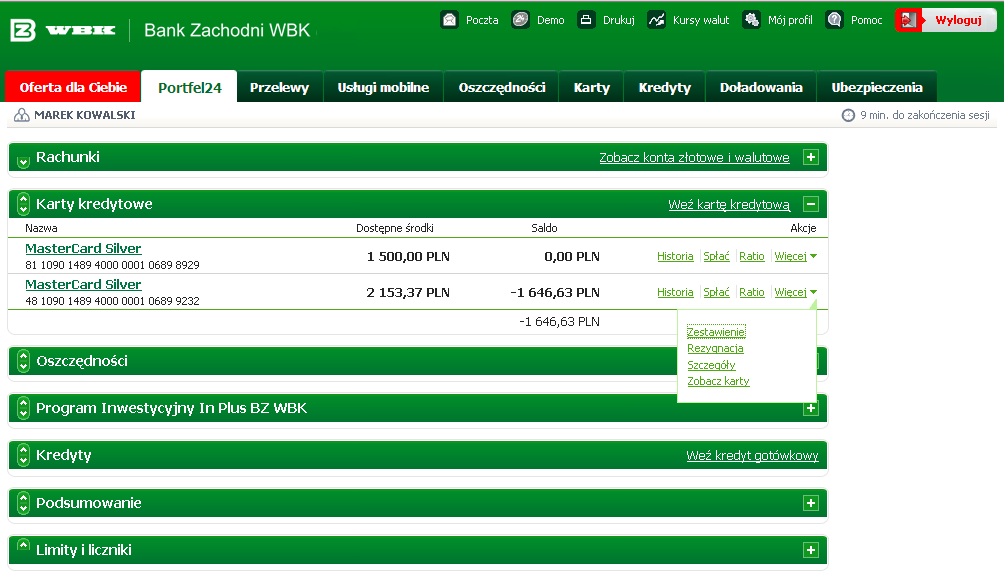View Historia for card ending 9232

pos(675,292)
